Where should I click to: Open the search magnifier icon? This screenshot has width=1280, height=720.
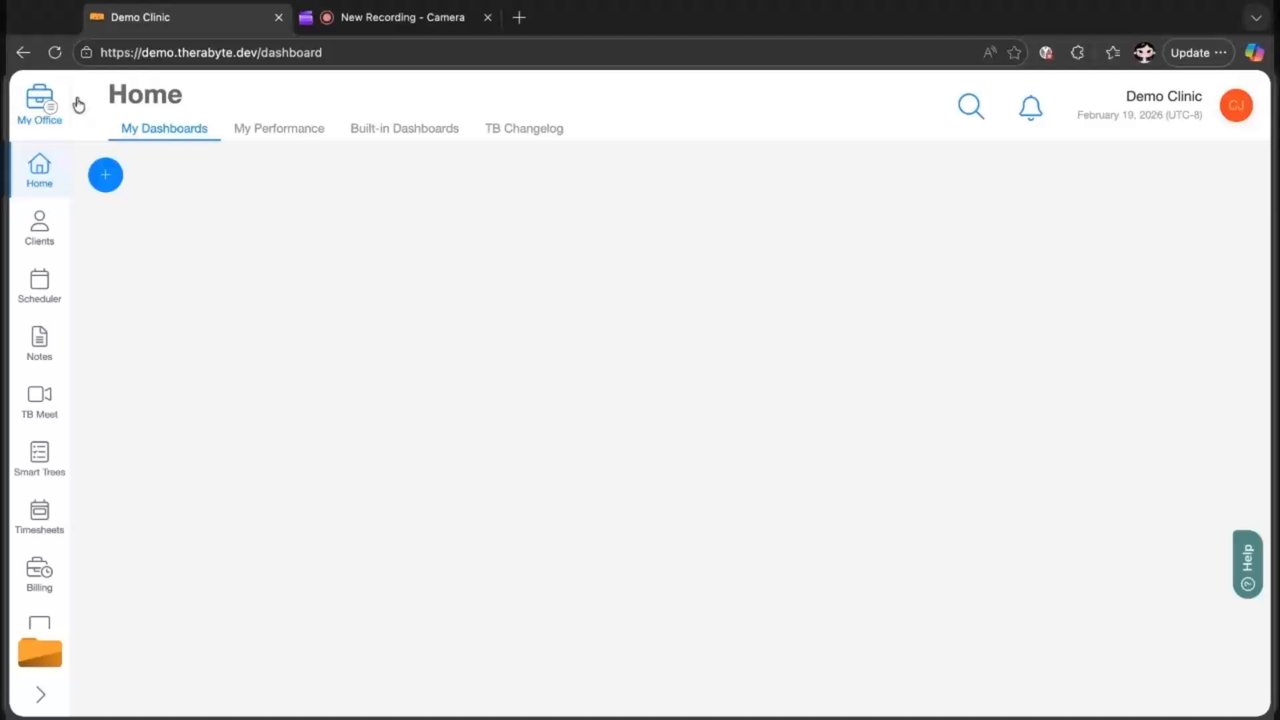coord(971,106)
